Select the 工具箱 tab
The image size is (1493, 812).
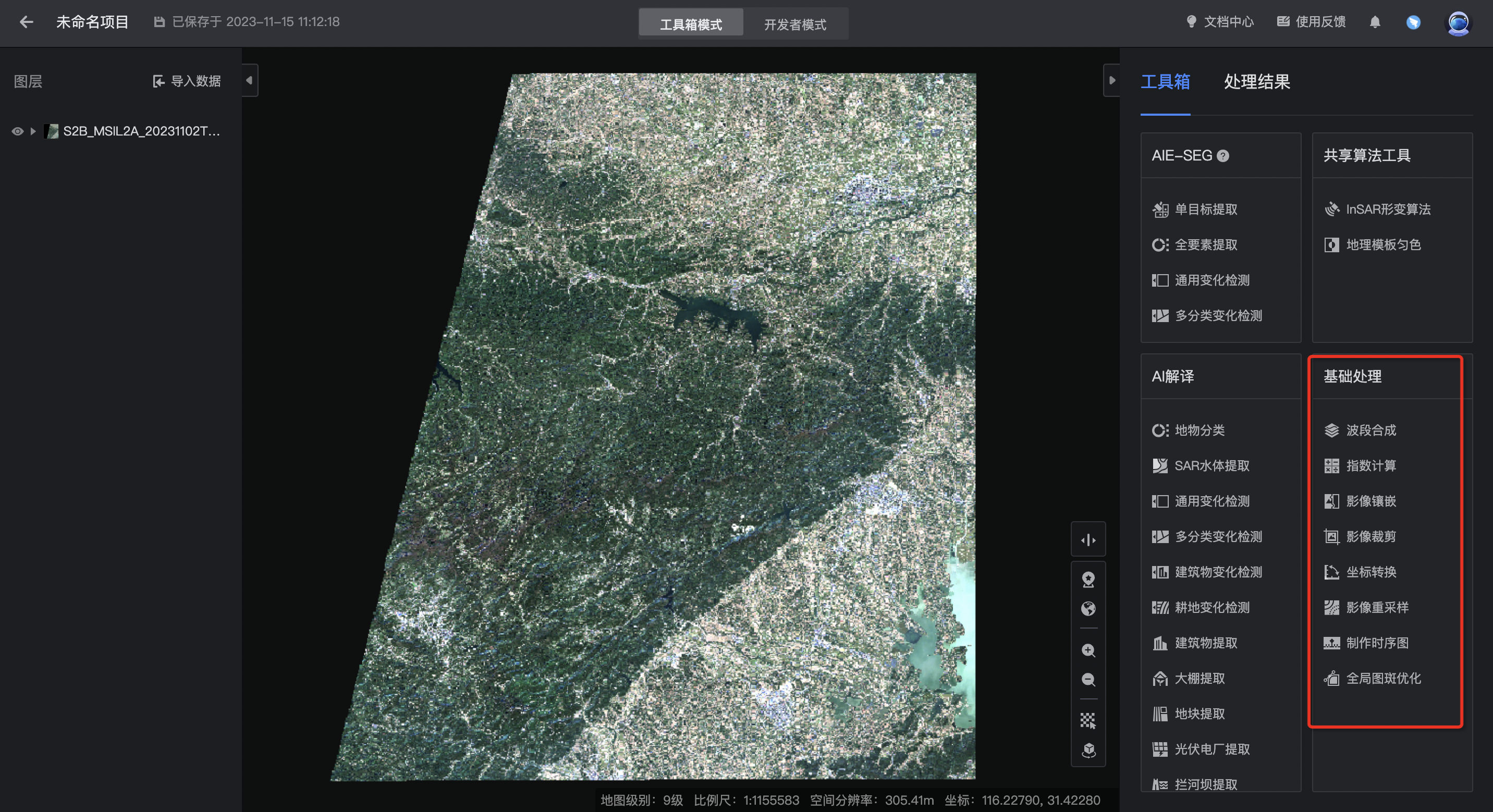(1165, 82)
